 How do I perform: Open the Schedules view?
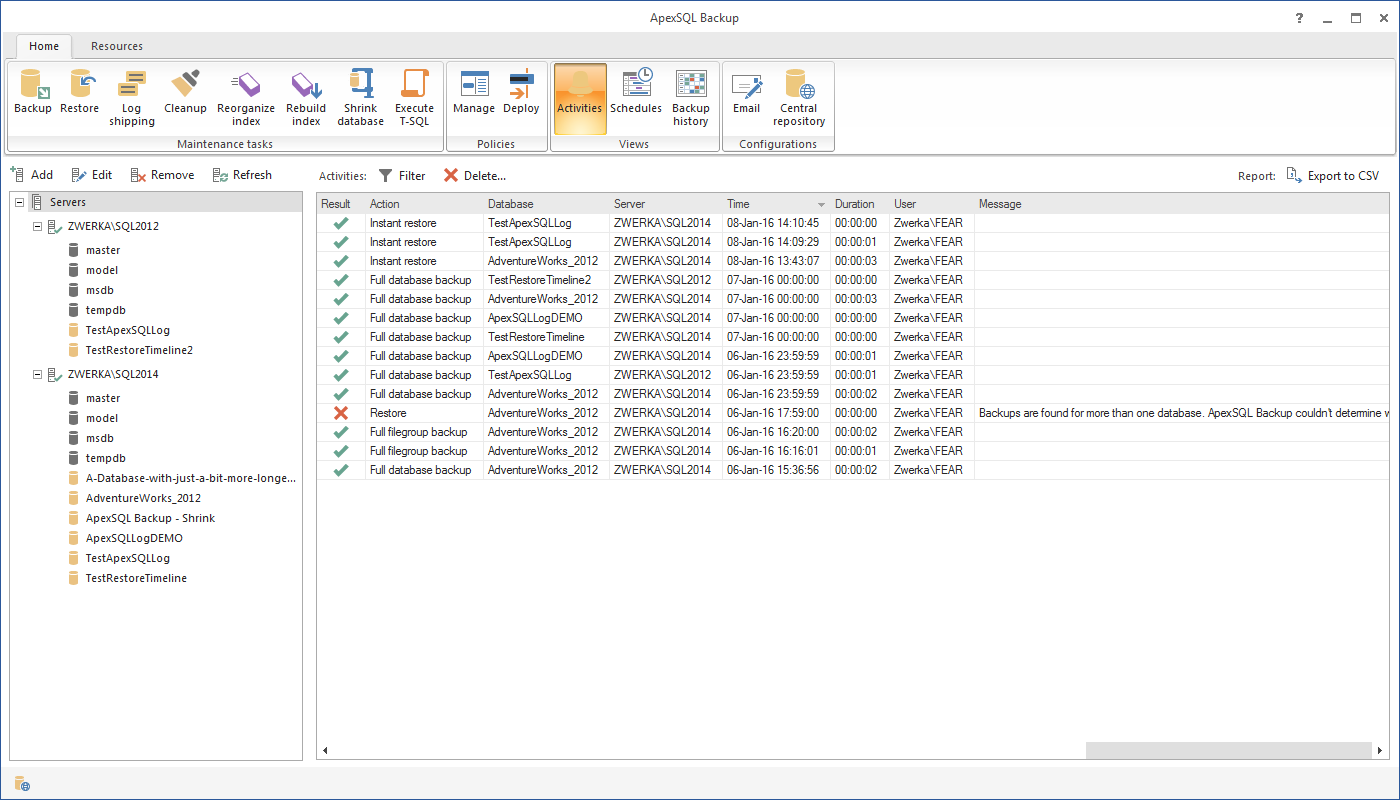tap(636, 93)
